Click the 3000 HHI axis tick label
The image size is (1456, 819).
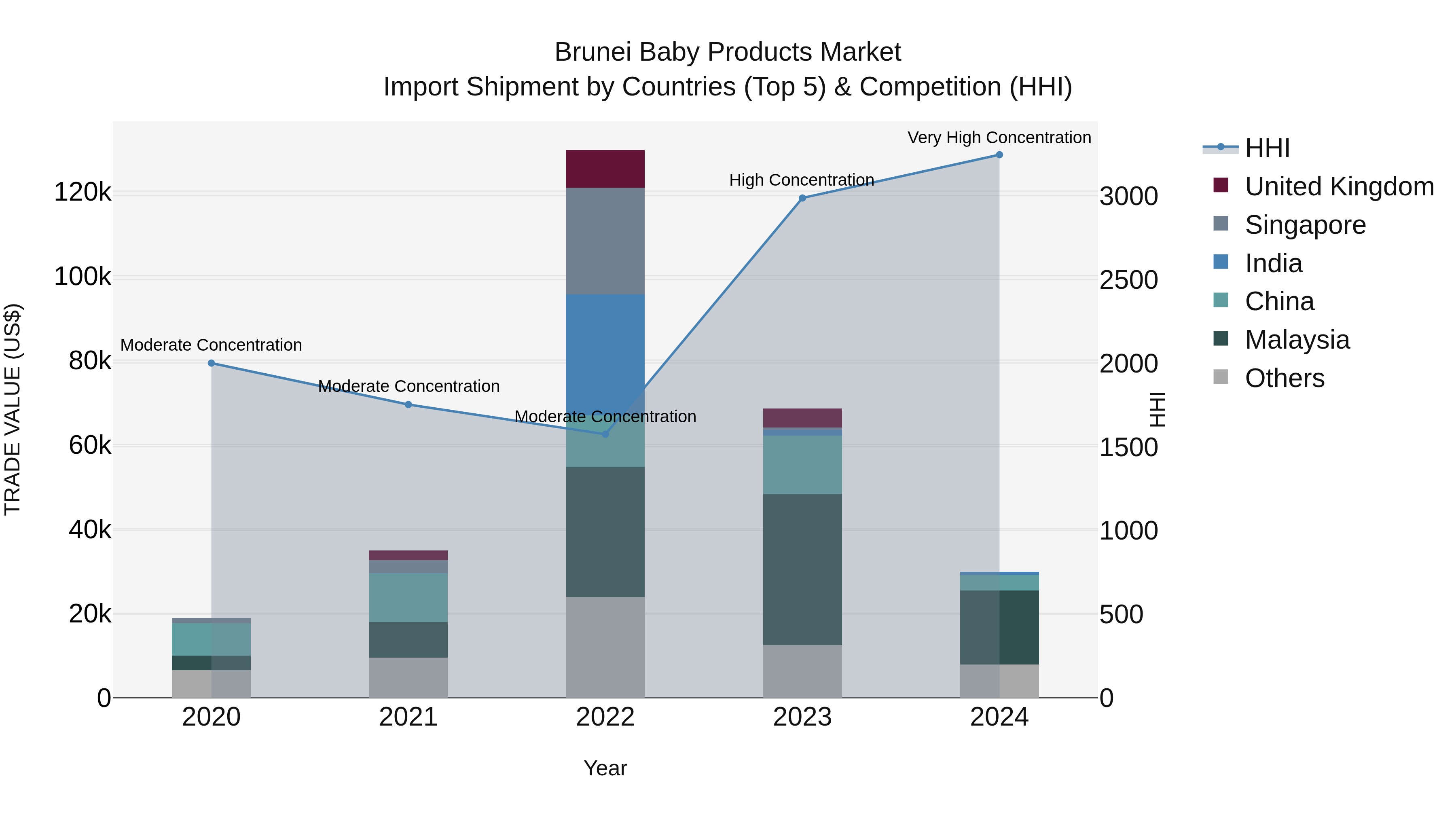pyautogui.click(x=1129, y=197)
